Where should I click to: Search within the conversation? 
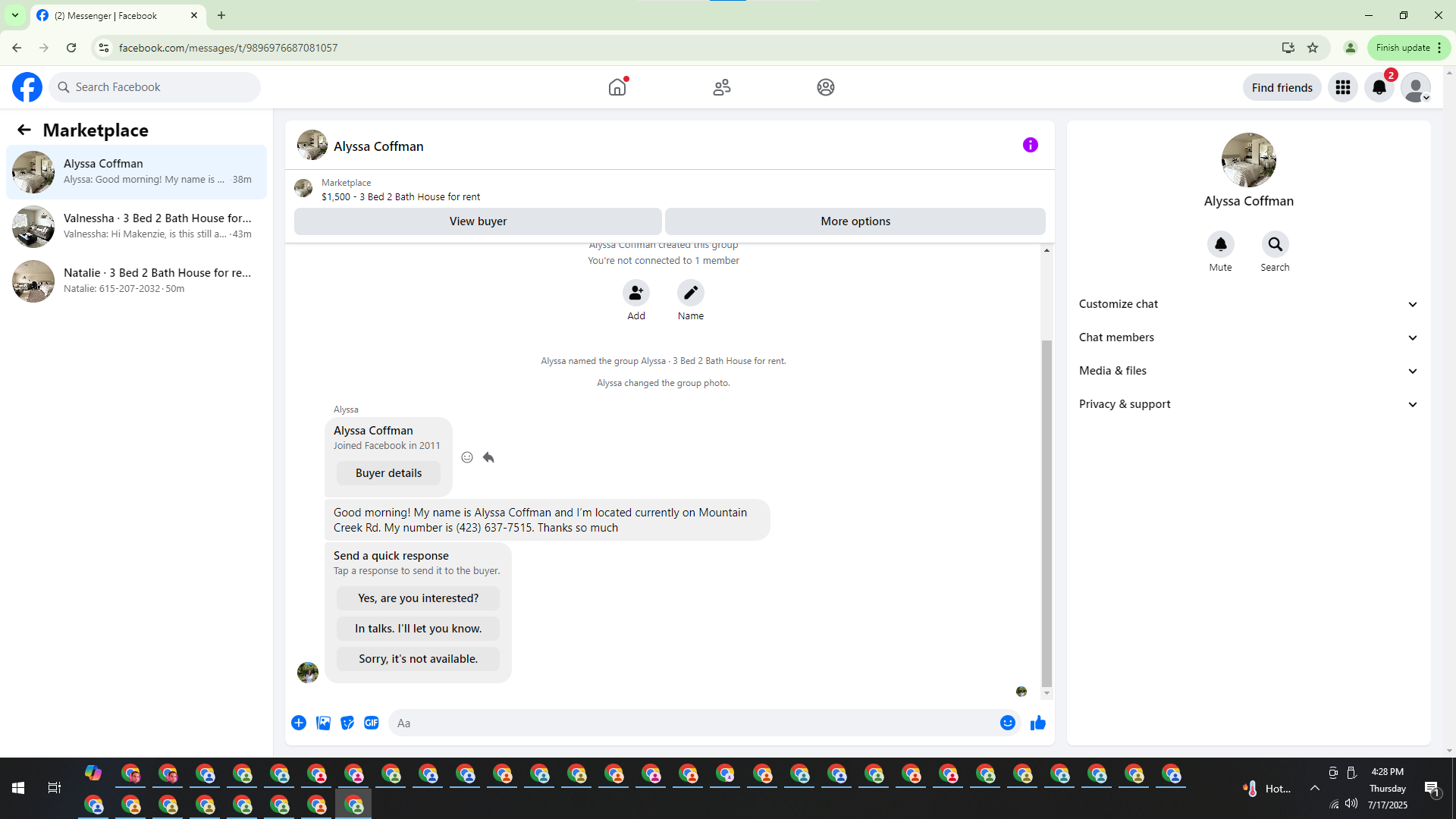[x=1275, y=244]
